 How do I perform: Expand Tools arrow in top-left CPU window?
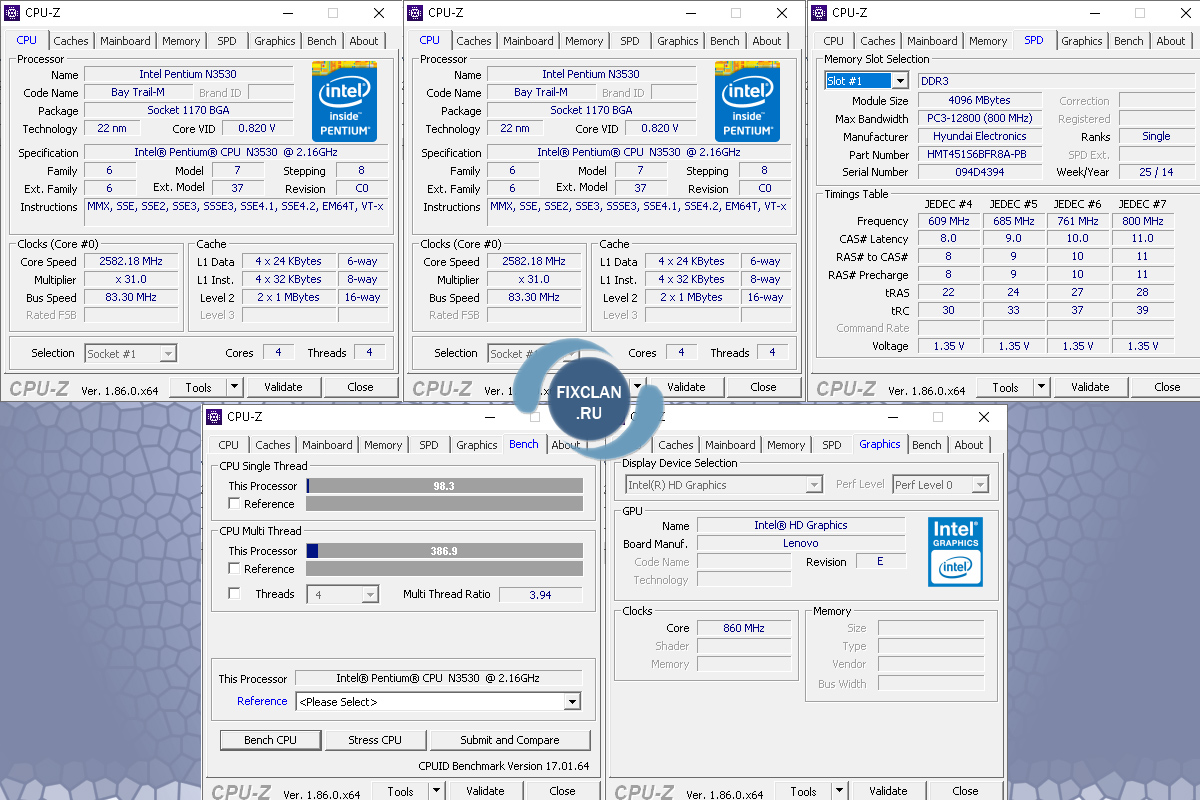(234, 387)
